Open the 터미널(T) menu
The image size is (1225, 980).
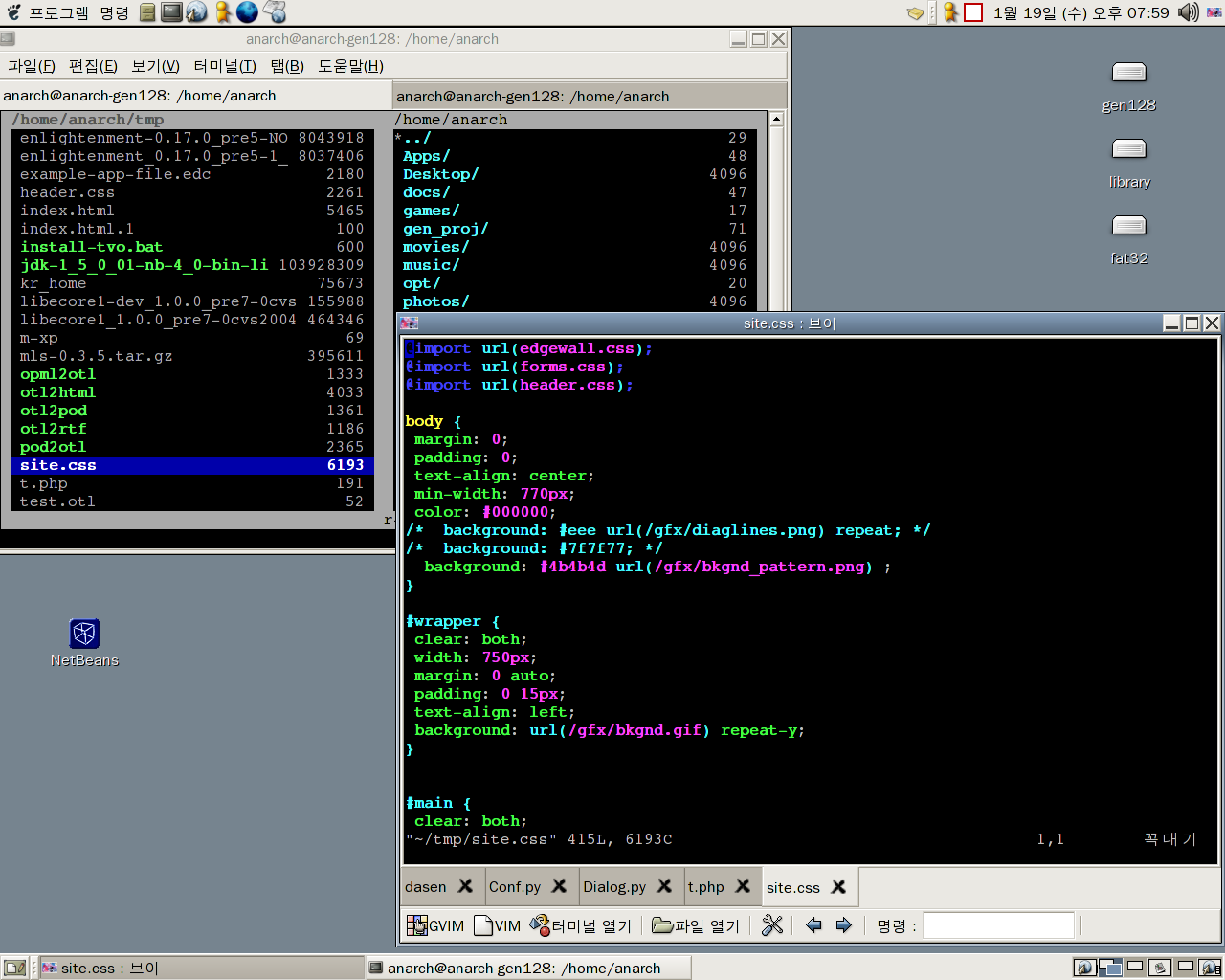(x=225, y=66)
